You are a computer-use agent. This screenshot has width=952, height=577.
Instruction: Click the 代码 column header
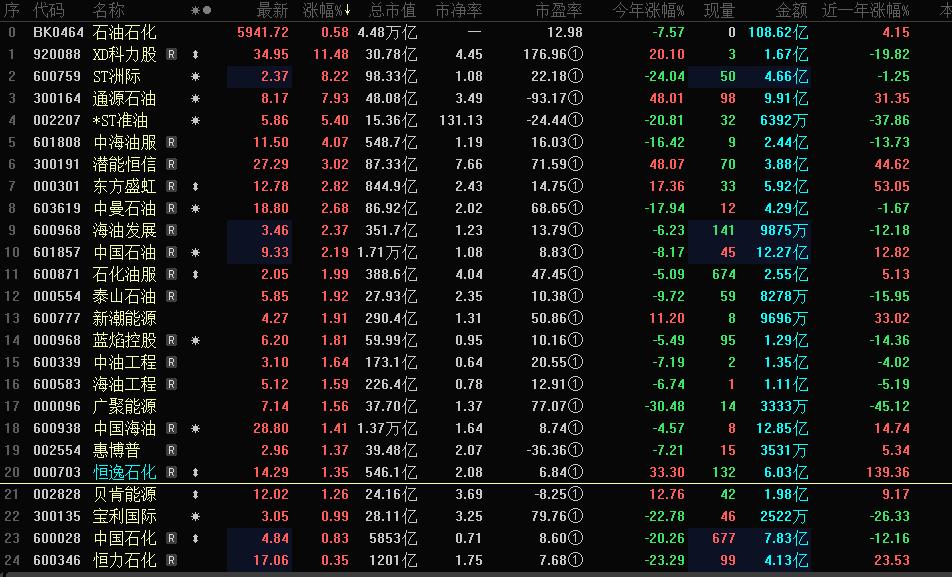point(49,10)
